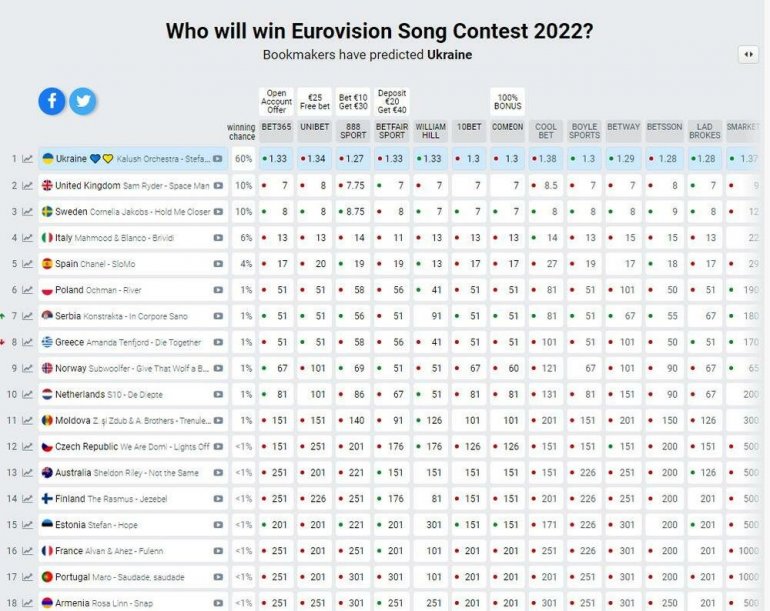Viewport: 770px width, 611px height.
Task: Open the video for Greece's entry
Action: click(218, 342)
